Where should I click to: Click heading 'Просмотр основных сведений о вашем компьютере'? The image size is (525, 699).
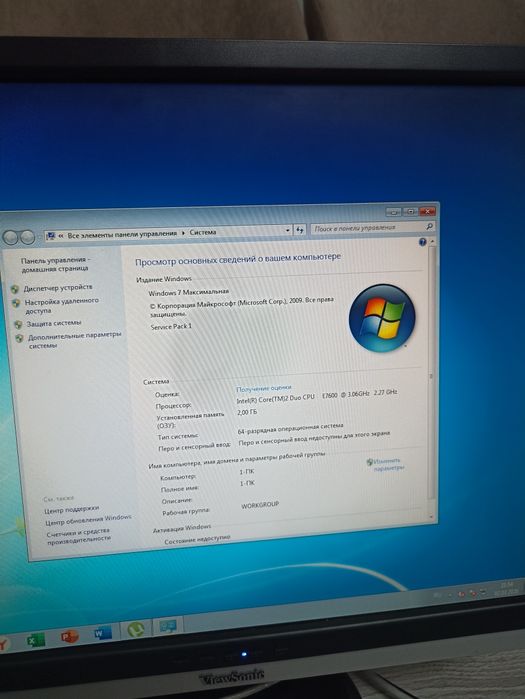pos(238,259)
